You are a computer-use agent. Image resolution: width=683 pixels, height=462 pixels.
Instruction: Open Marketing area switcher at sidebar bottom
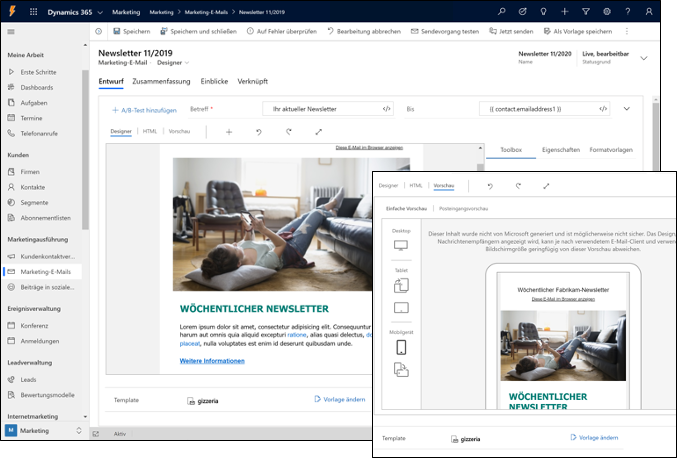tap(44, 431)
